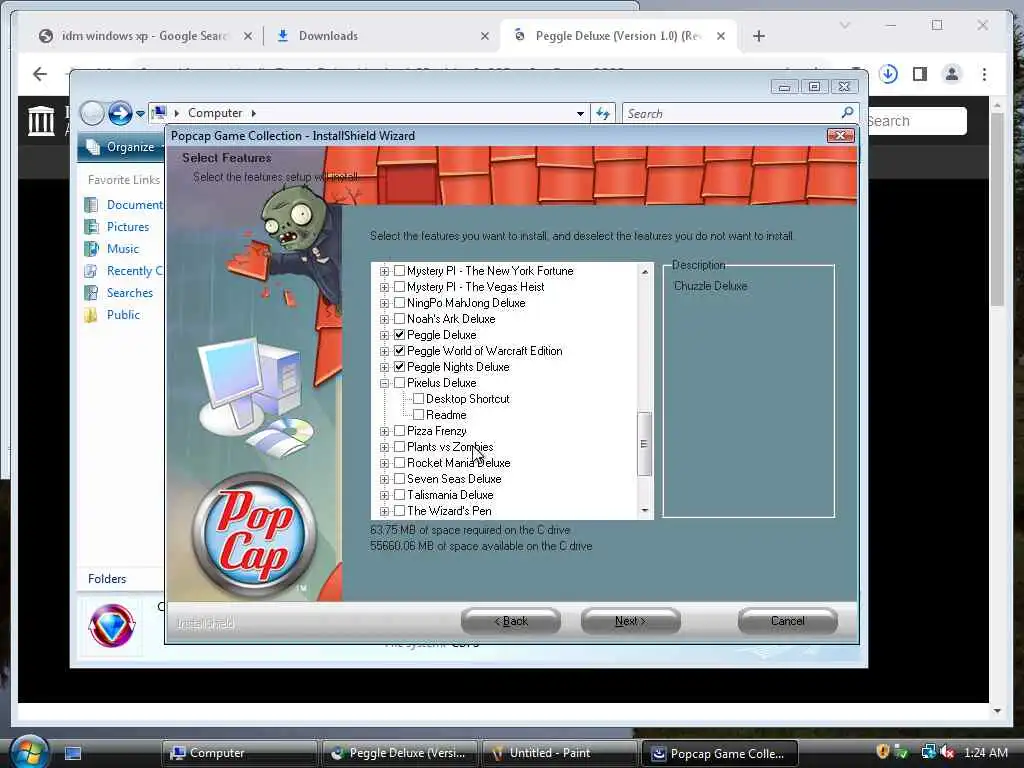
Task: Open the Explorer address bar dropdown
Action: click(580, 114)
